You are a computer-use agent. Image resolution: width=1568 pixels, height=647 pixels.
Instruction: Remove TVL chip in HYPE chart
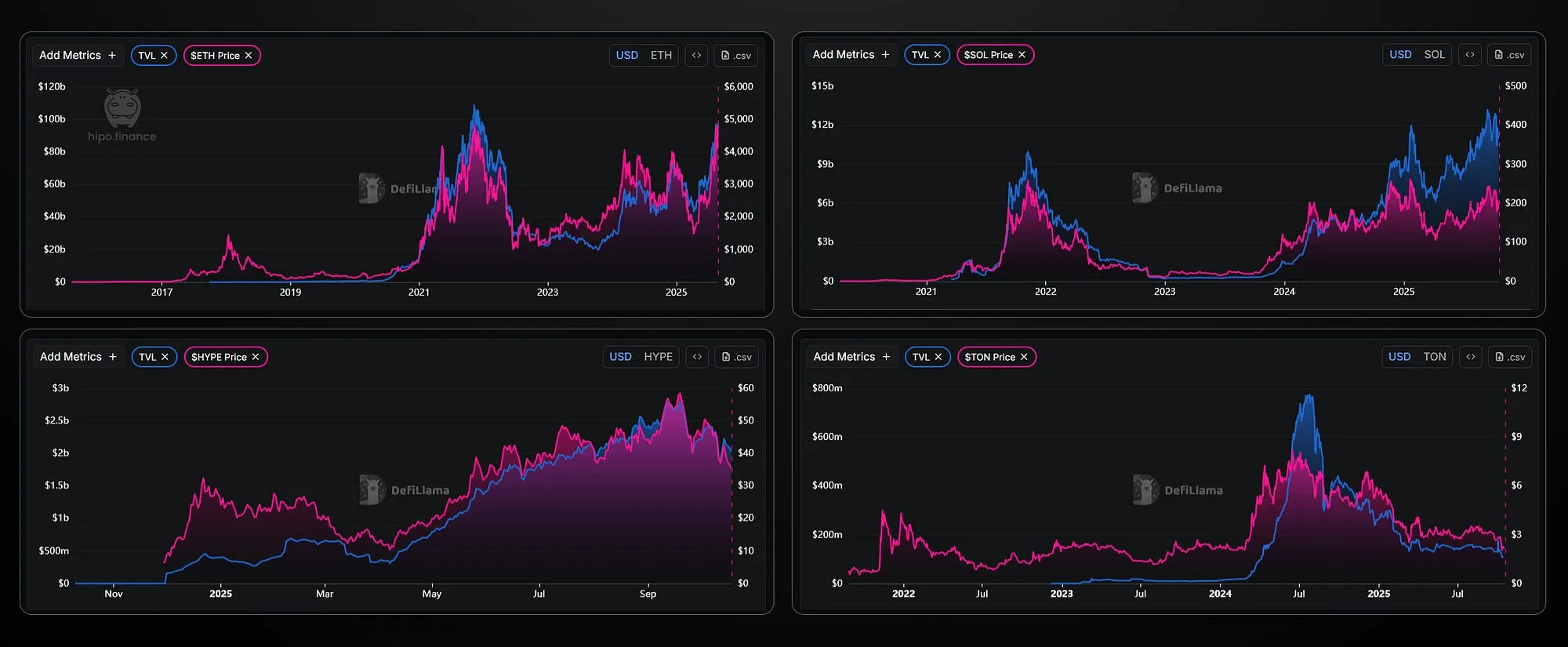(165, 357)
